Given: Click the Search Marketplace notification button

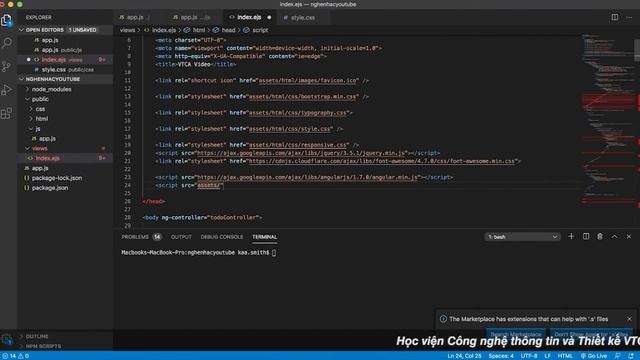Looking at the screenshot, I should [516, 334].
